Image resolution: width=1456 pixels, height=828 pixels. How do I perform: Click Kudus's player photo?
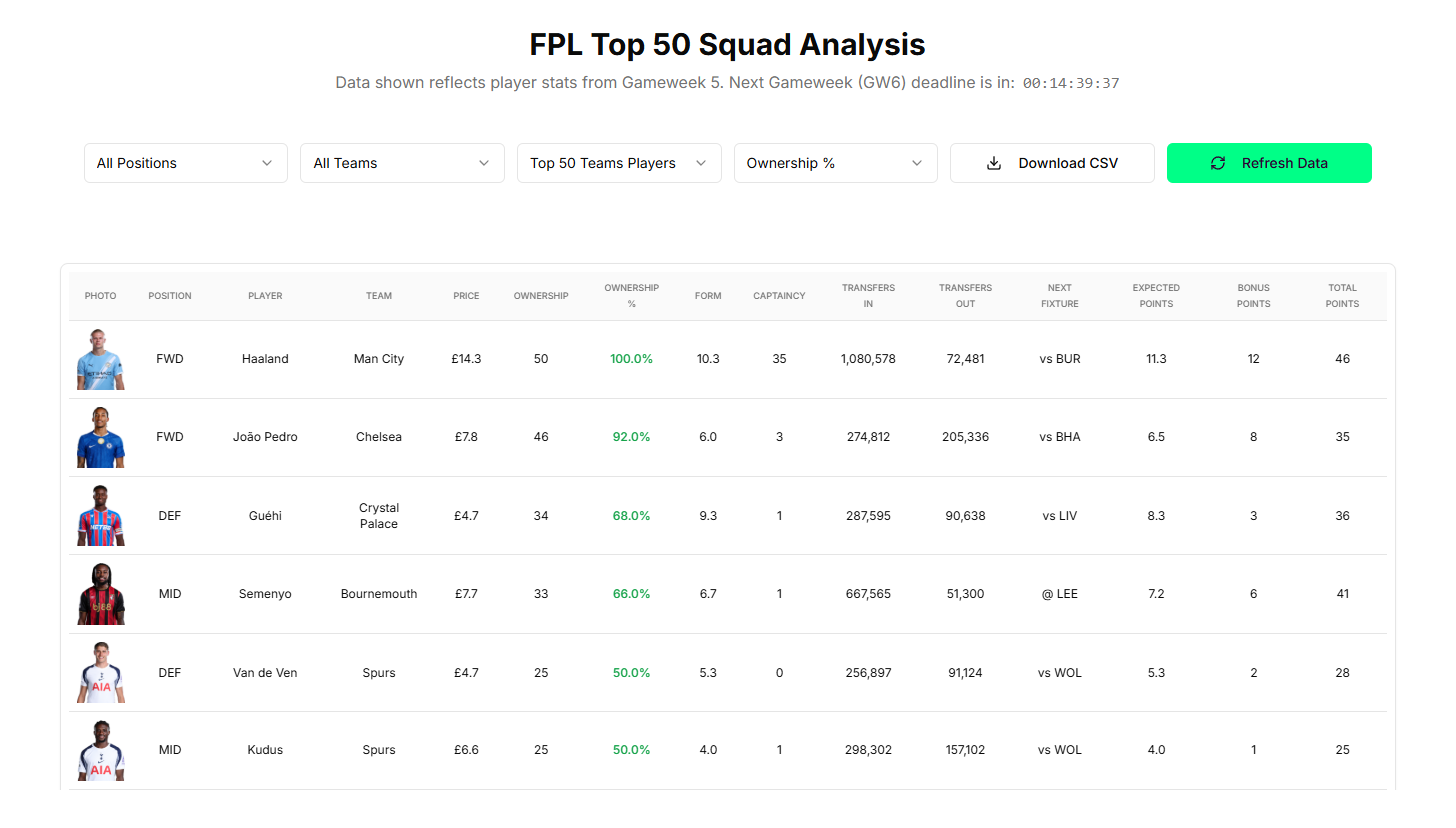point(100,750)
